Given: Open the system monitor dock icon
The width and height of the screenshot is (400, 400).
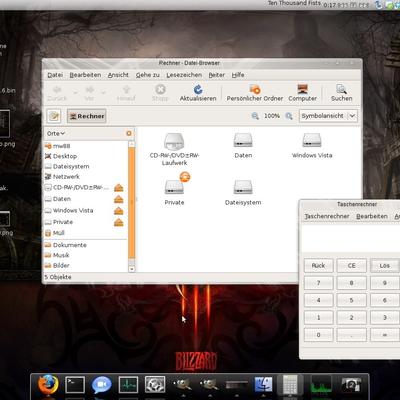Looking at the screenshot, I should [128, 385].
